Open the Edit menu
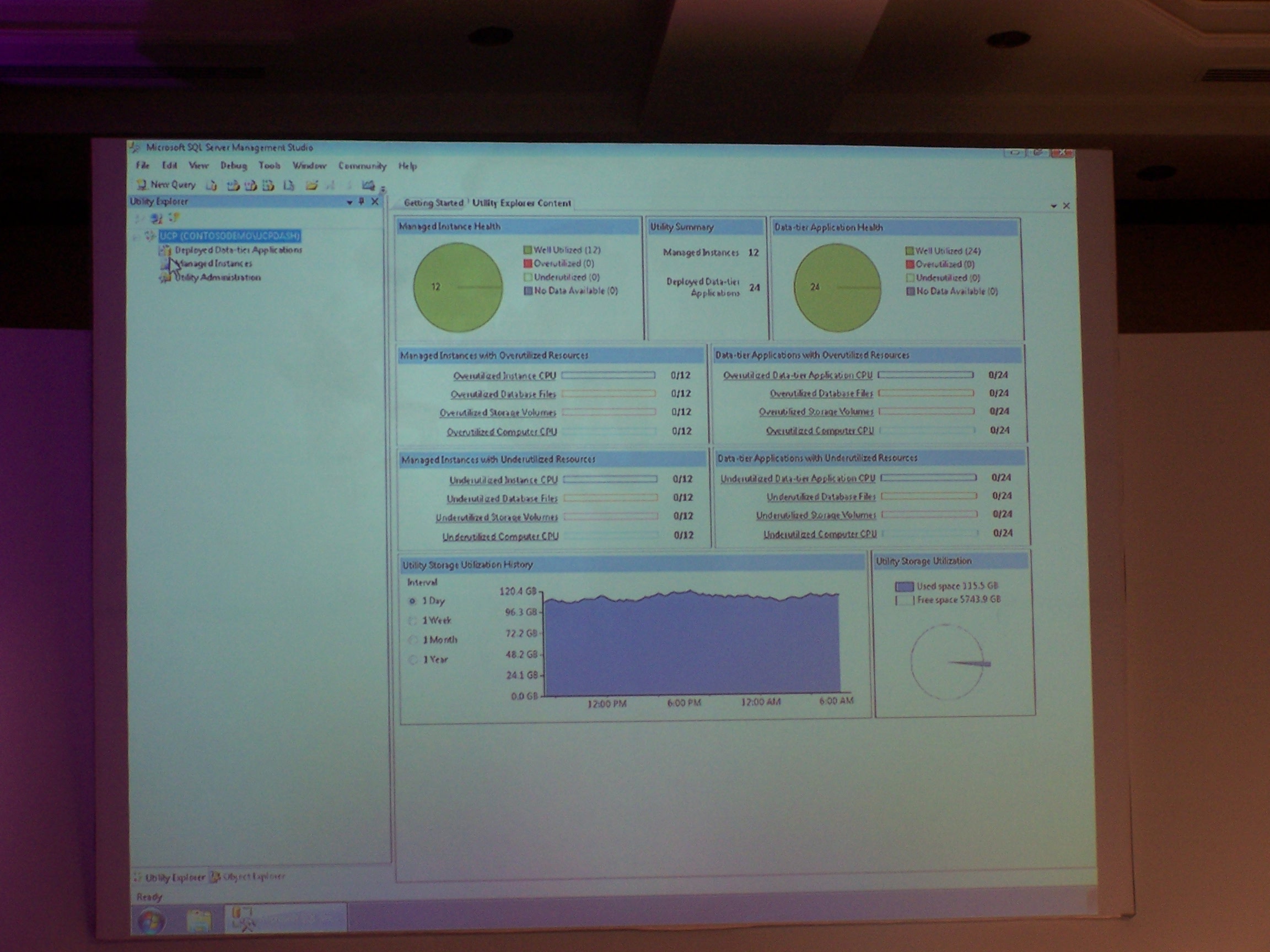The height and width of the screenshot is (952, 1270). point(169,165)
